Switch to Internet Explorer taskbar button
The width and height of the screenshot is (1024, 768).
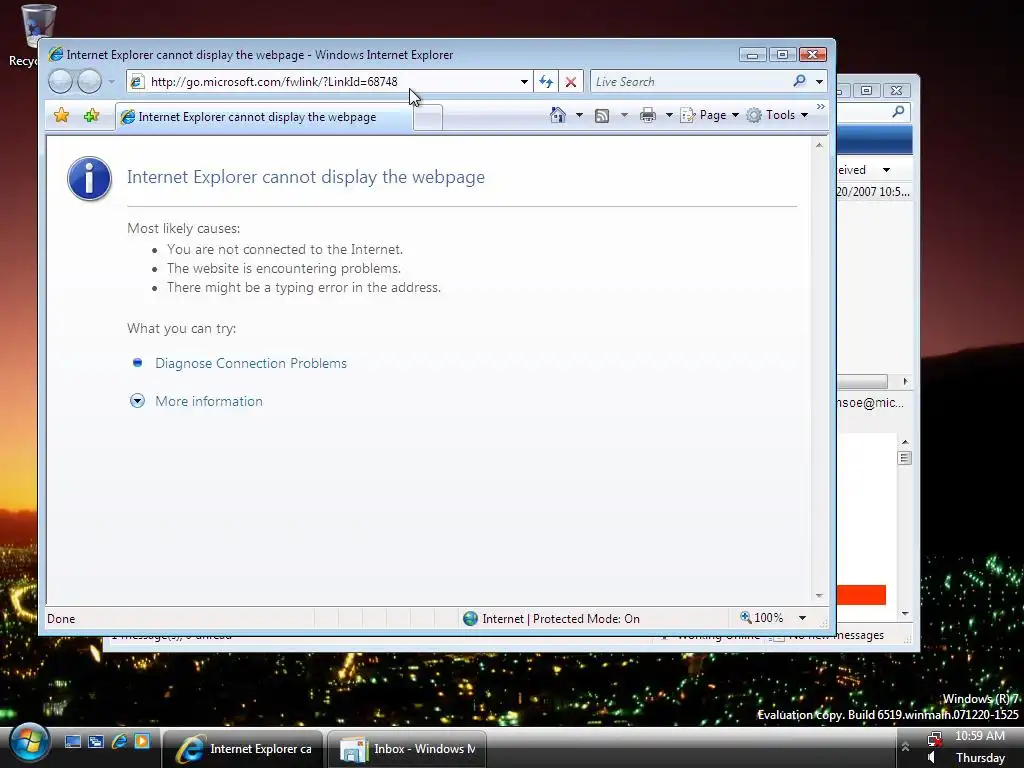click(242, 749)
